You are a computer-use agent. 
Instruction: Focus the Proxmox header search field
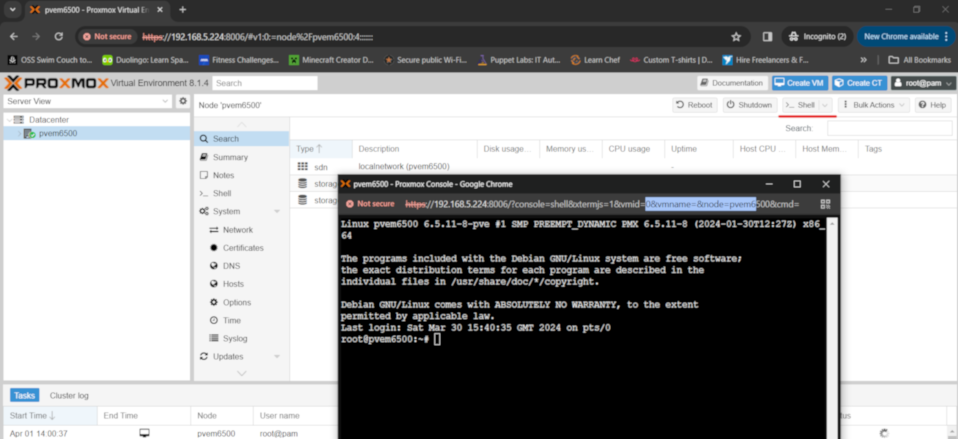coord(265,83)
